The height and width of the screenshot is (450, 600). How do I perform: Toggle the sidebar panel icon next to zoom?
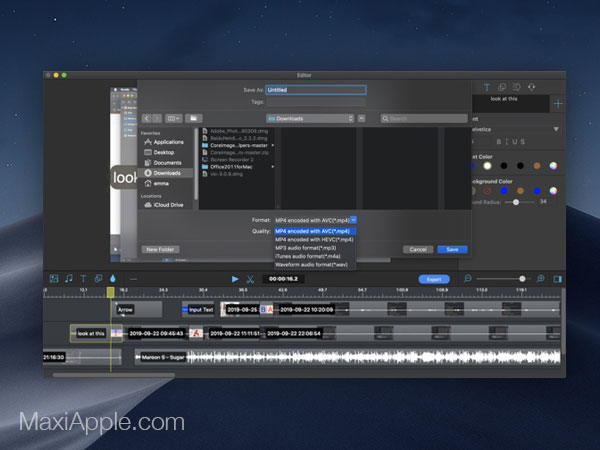(x=558, y=279)
